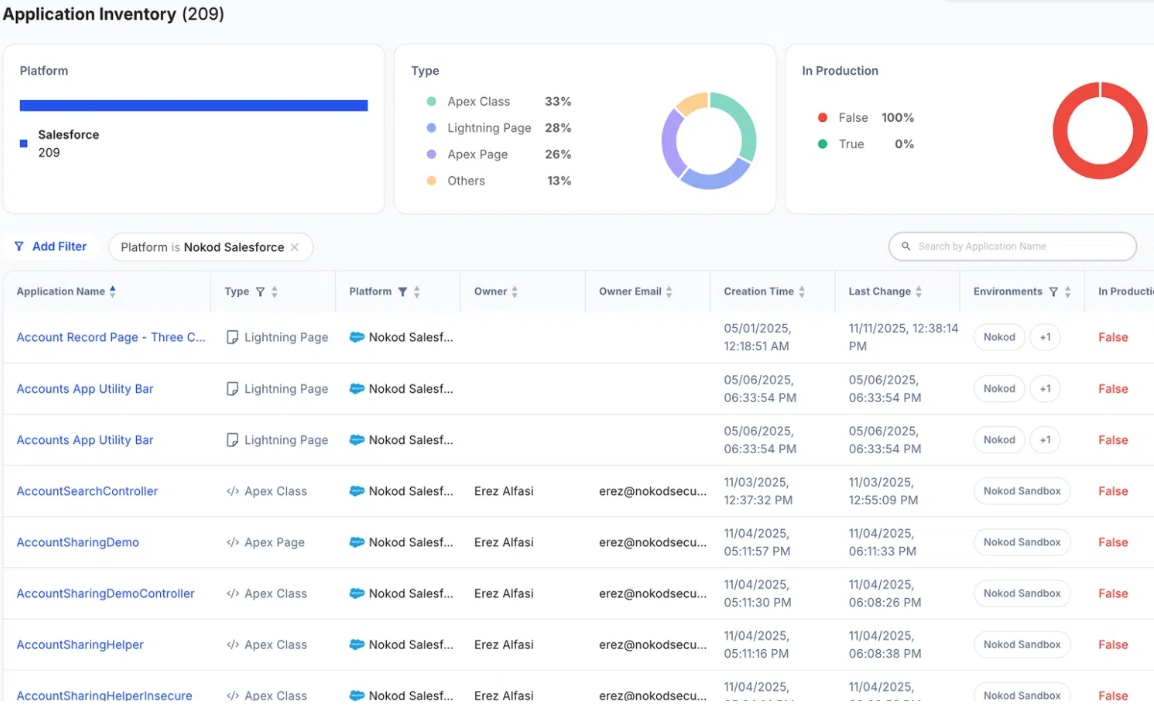Click the In Production red donut chart
Image resolution: width=1154 pixels, height=710 pixels.
click(1100, 130)
